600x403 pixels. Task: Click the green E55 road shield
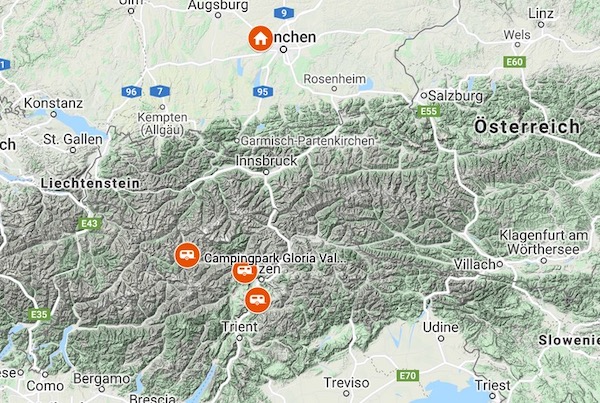(x=429, y=111)
